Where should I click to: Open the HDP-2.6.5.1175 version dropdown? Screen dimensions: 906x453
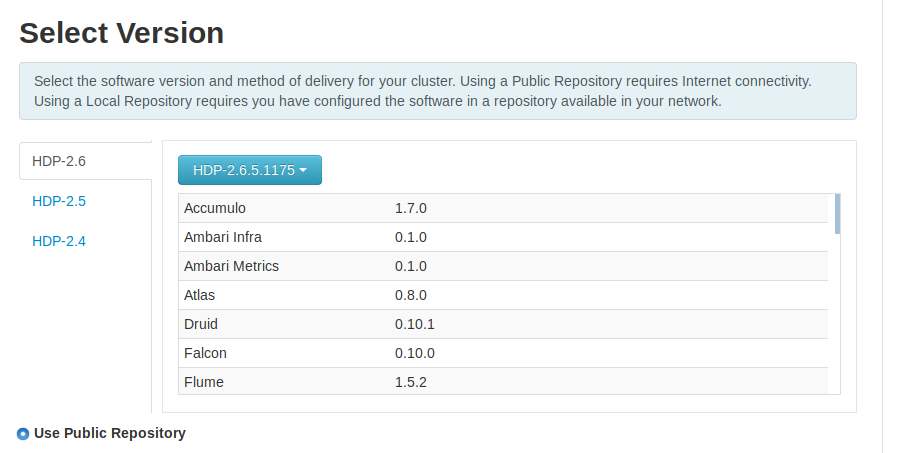click(x=250, y=170)
